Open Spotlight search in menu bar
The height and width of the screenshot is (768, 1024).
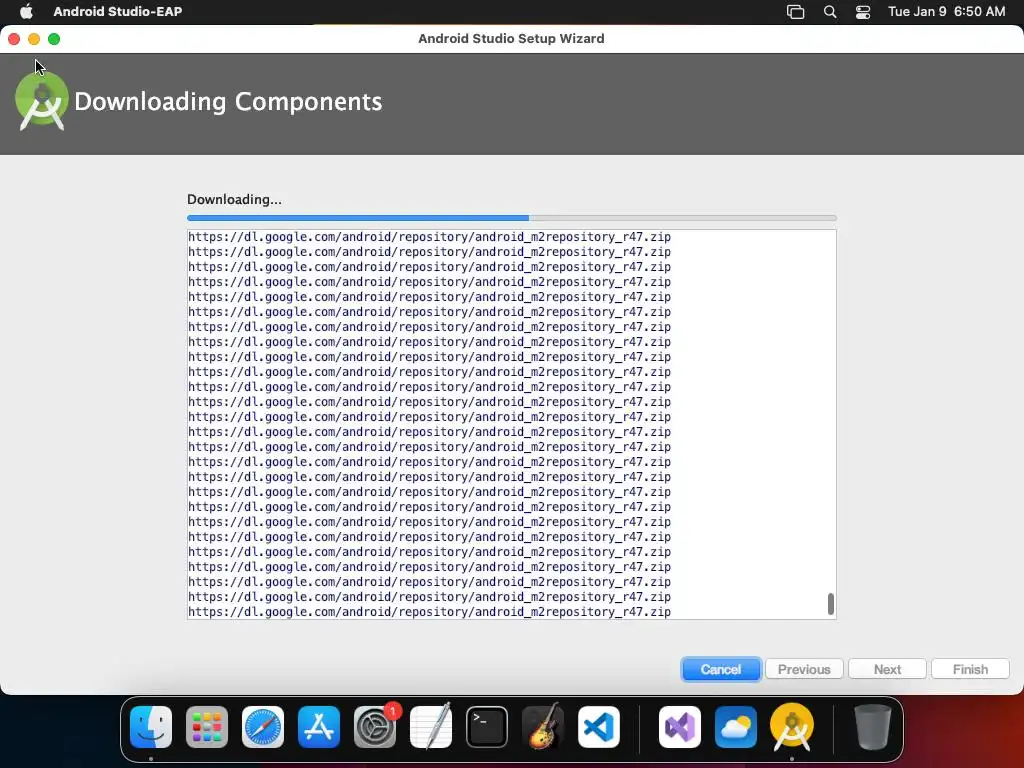[x=829, y=11]
